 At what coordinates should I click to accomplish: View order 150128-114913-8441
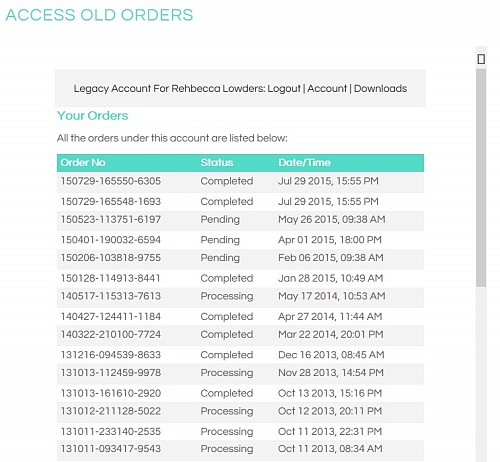[111, 278]
